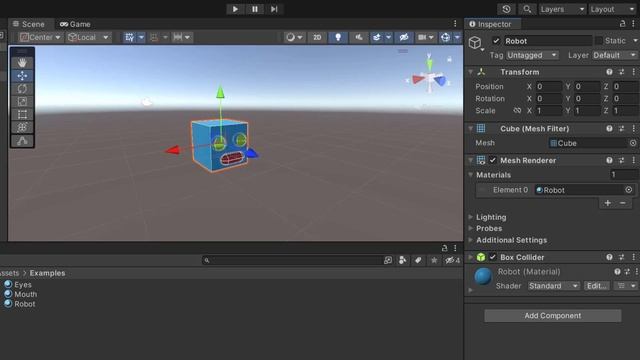Image resolution: width=640 pixels, height=360 pixels.
Task: Pause the game with the pause button
Action: pyautogui.click(x=255, y=9)
